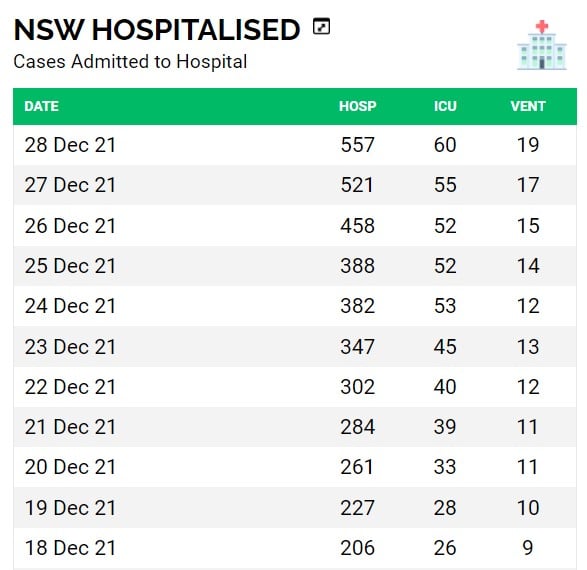Click the hospital building icon
This screenshot has width=587, height=570.
pyautogui.click(x=542, y=45)
